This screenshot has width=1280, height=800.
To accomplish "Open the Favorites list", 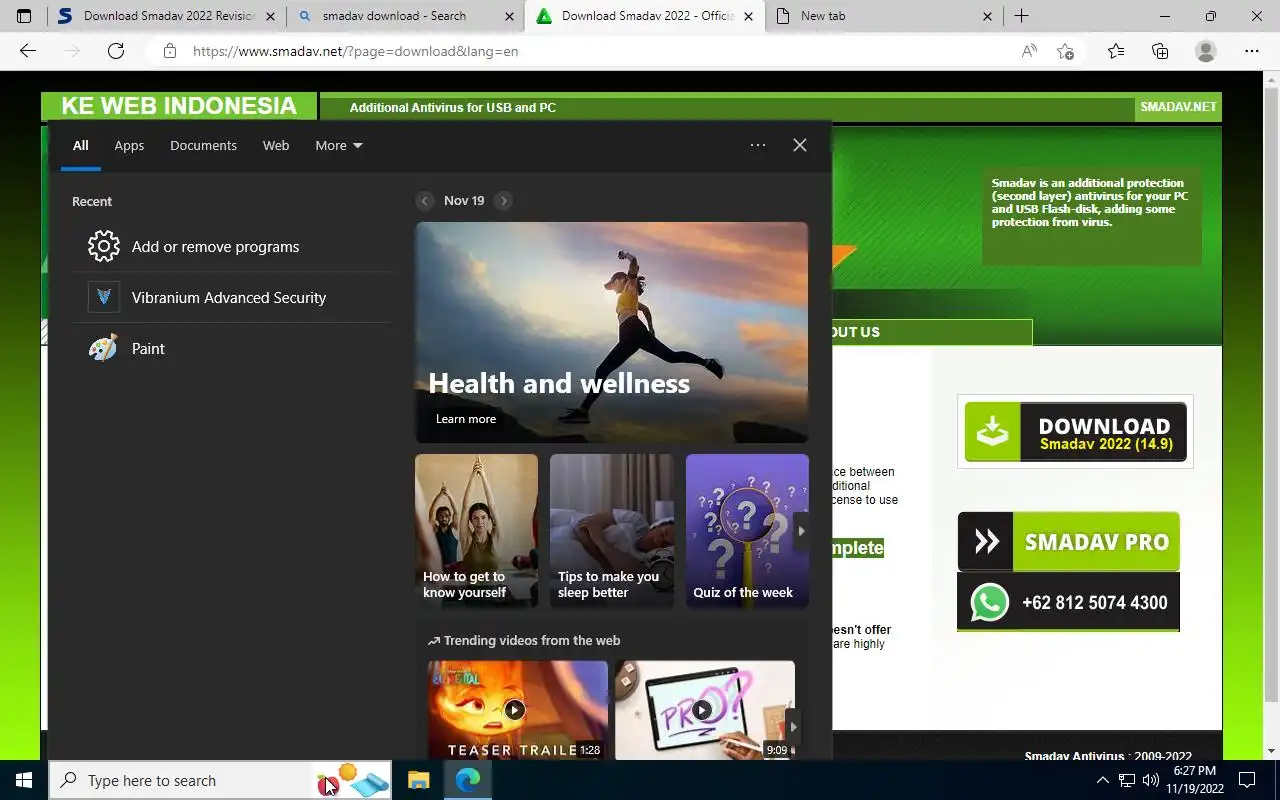I will click(1116, 51).
